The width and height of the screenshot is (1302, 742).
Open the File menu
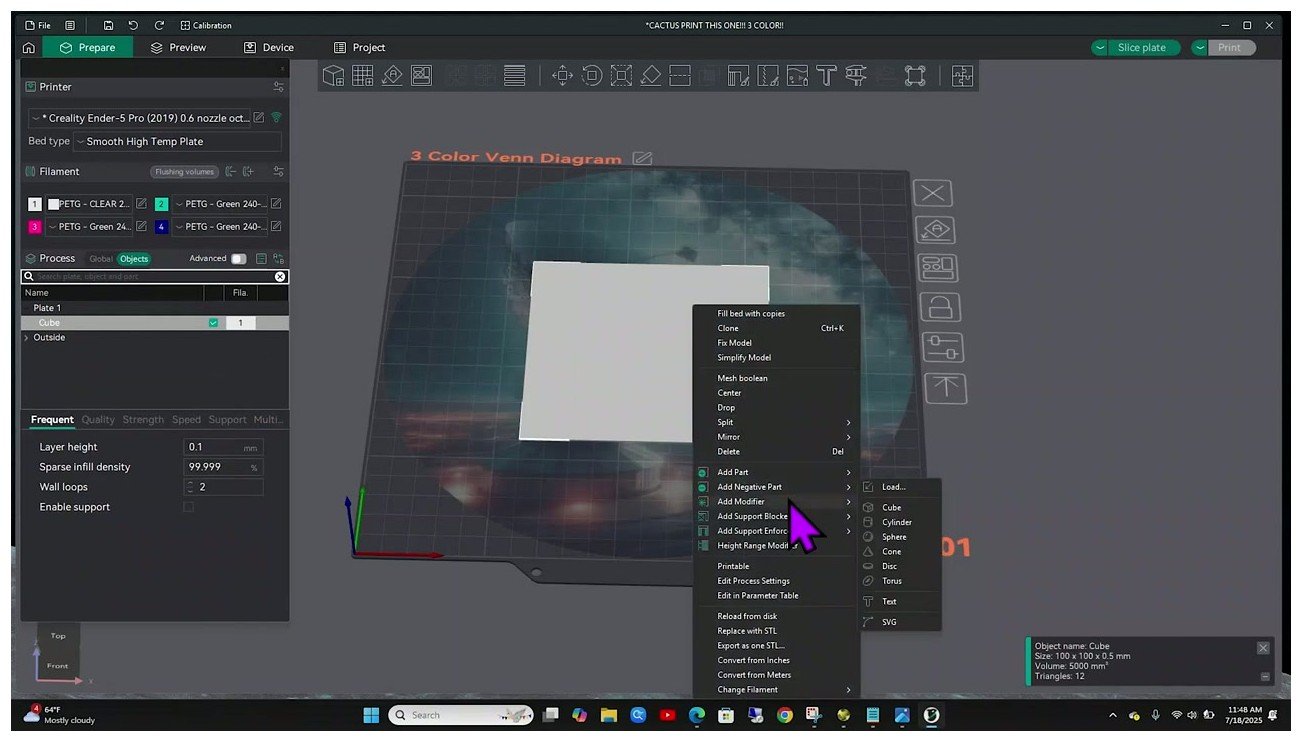click(38, 25)
